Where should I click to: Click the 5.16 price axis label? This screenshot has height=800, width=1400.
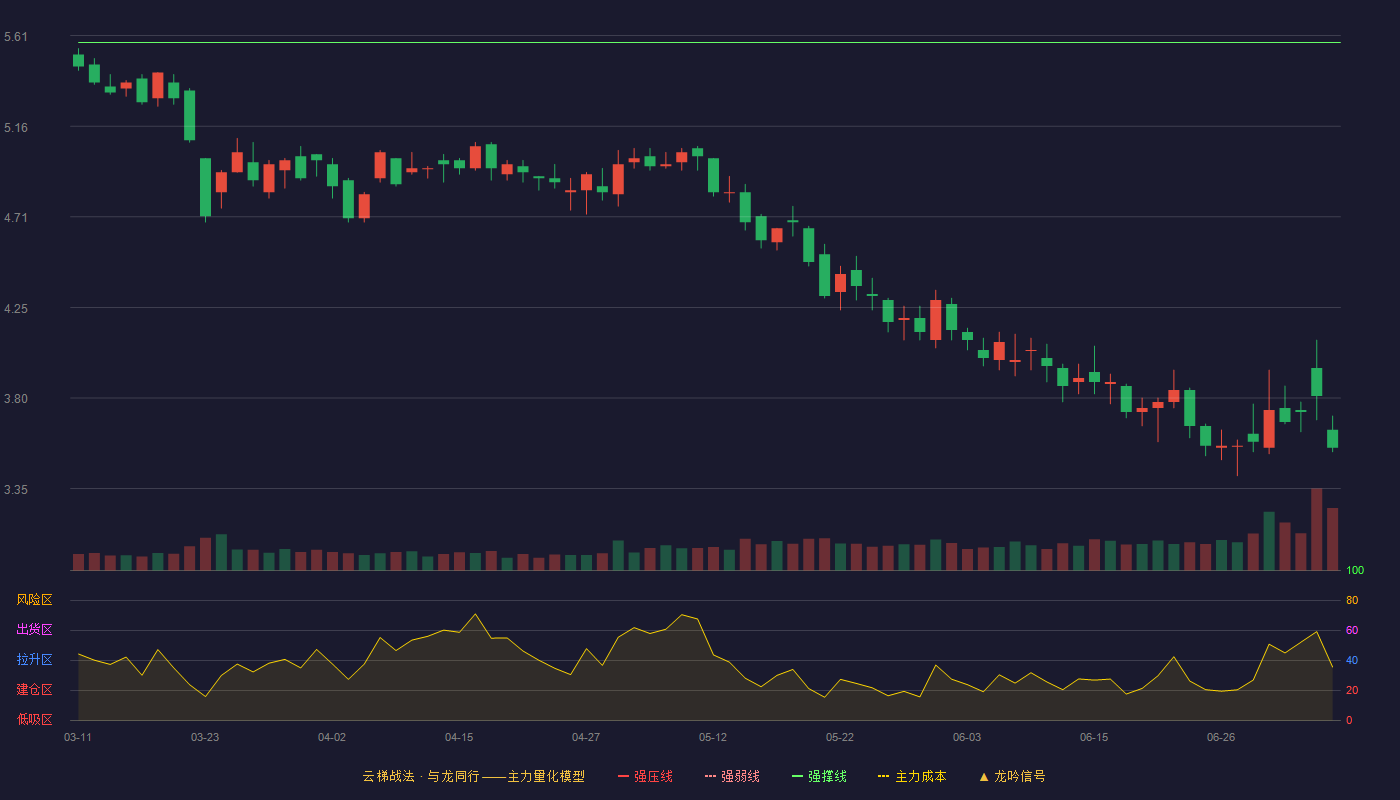pos(16,128)
